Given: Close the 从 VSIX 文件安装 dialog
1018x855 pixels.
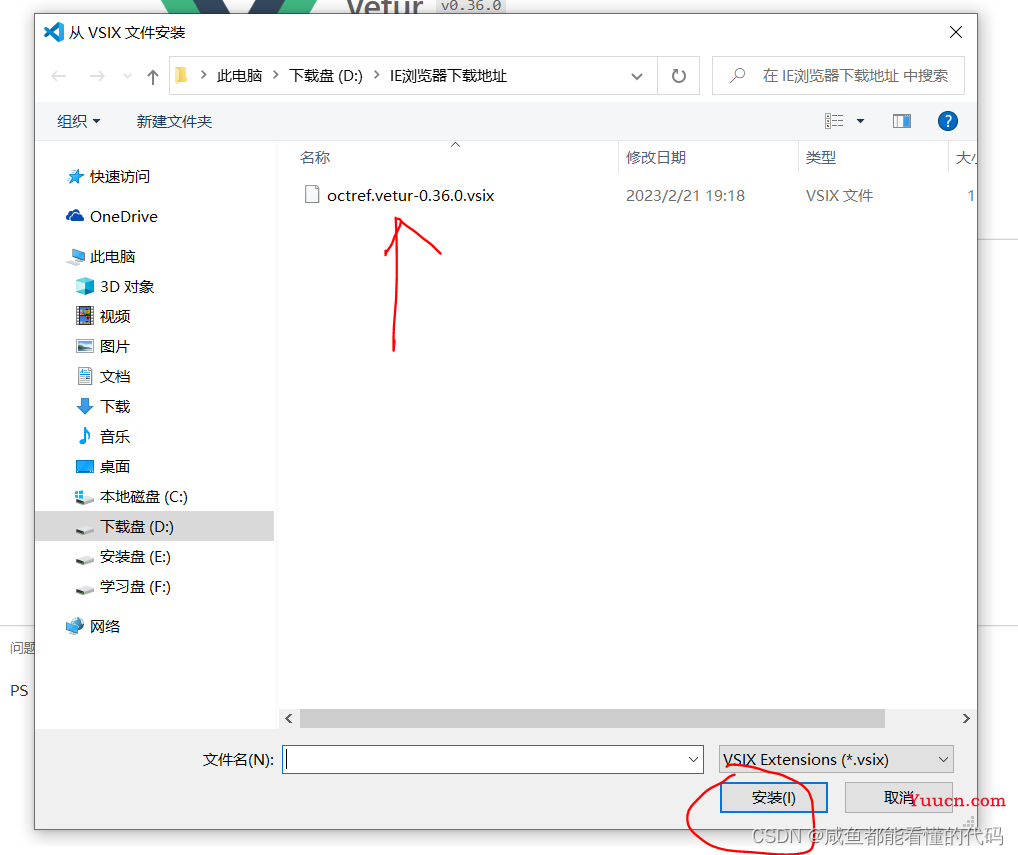Looking at the screenshot, I should (956, 32).
